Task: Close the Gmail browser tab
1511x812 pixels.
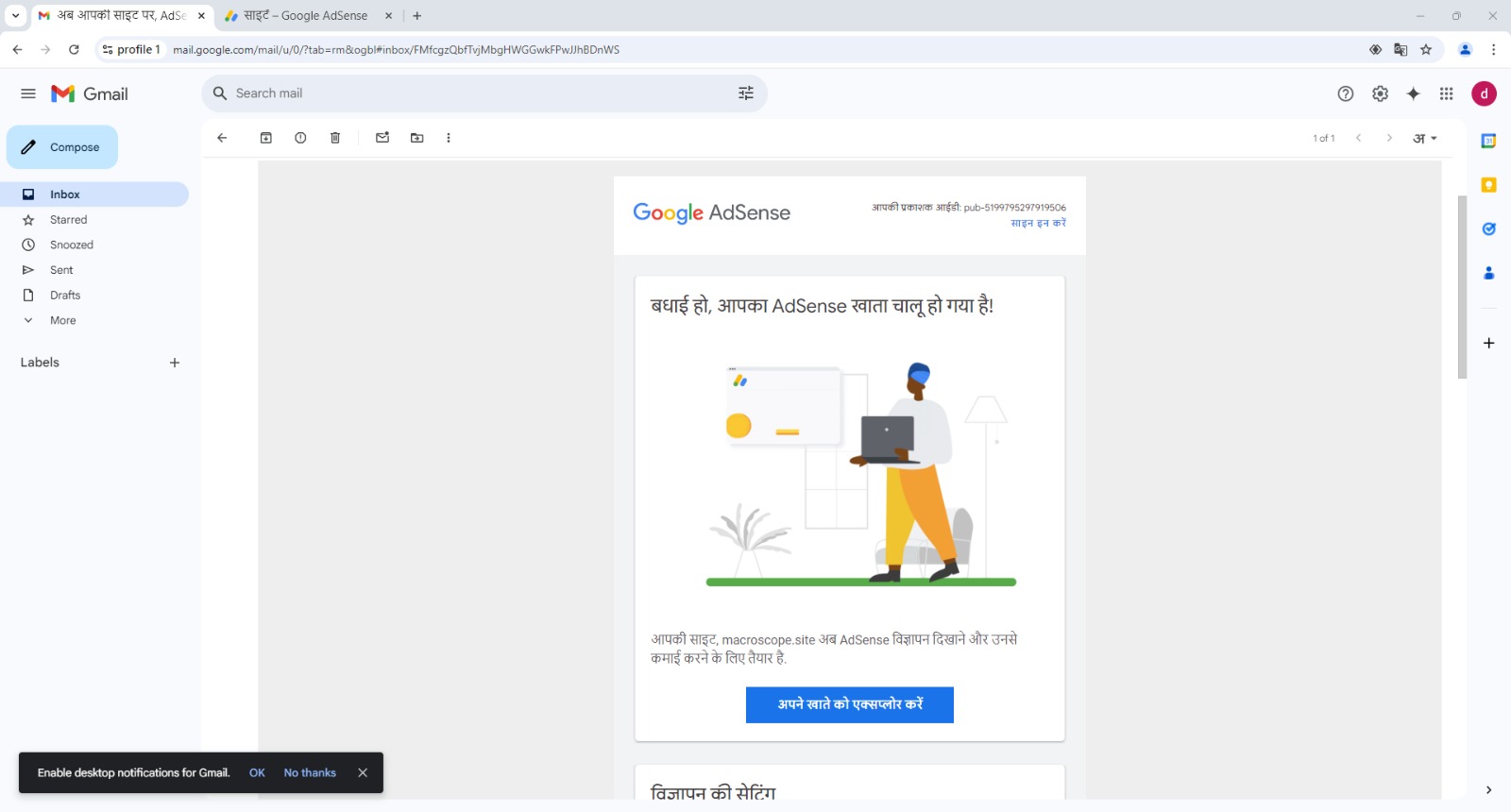Action: click(x=201, y=16)
